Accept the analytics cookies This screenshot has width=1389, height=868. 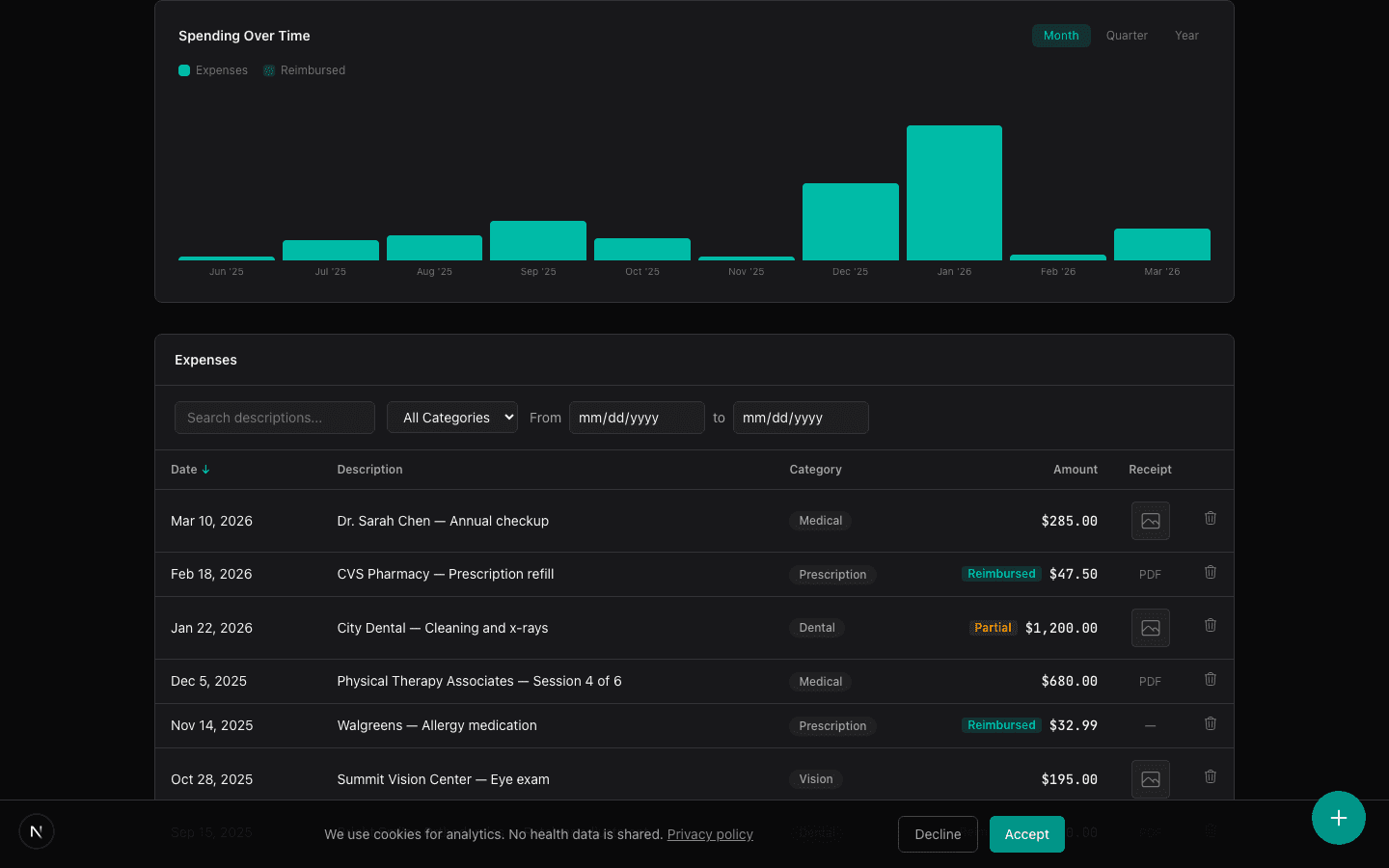(x=1027, y=834)
